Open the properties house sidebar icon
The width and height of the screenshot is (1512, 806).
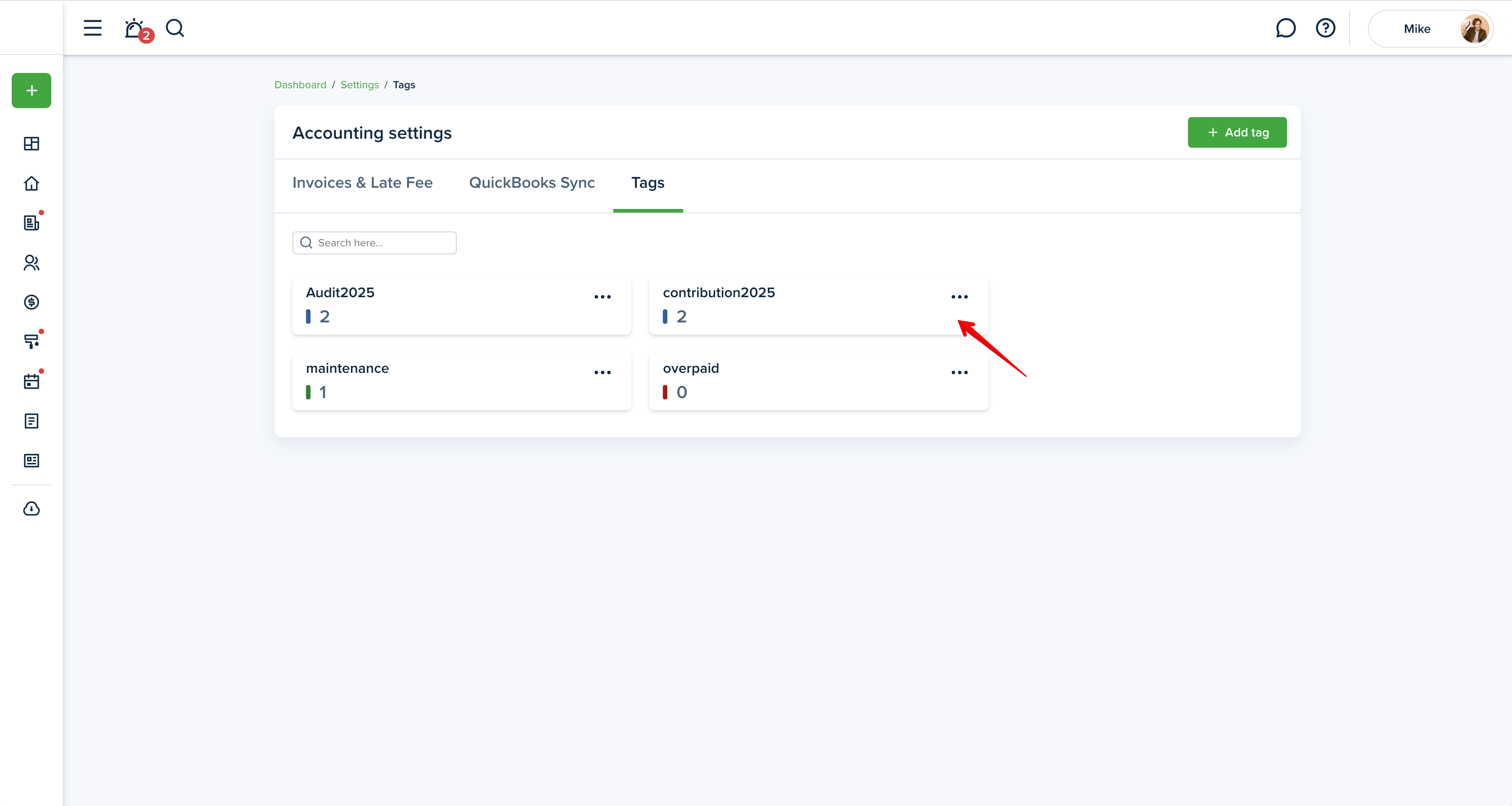pos(31,183)
